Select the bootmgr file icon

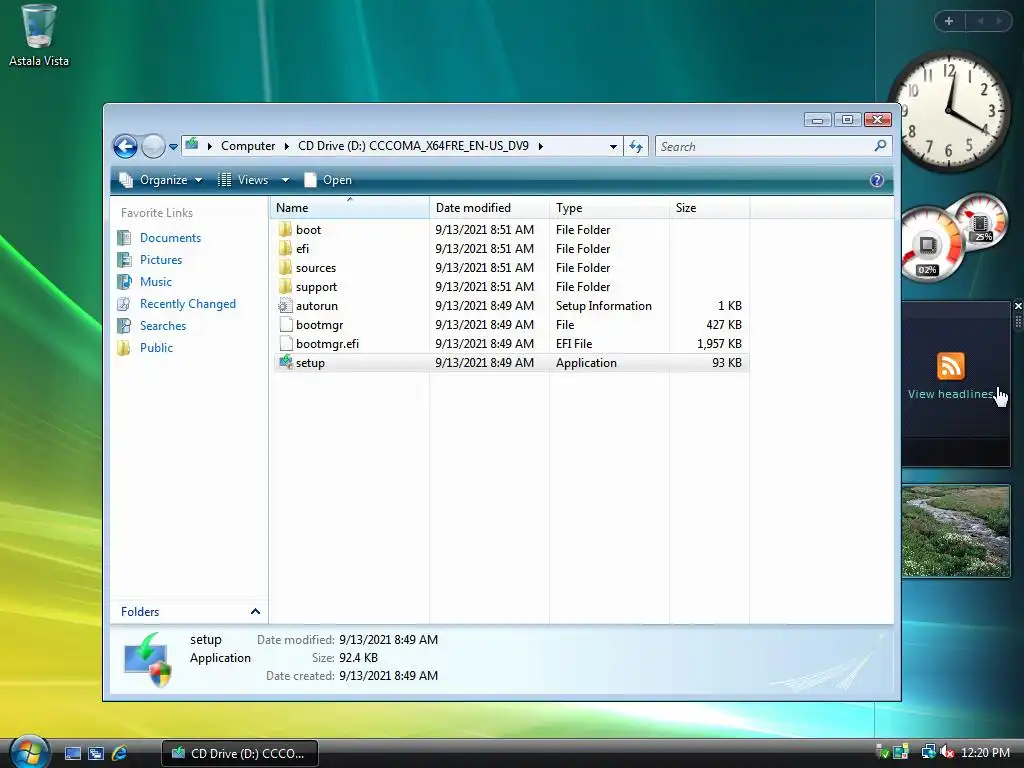(285, 324)
